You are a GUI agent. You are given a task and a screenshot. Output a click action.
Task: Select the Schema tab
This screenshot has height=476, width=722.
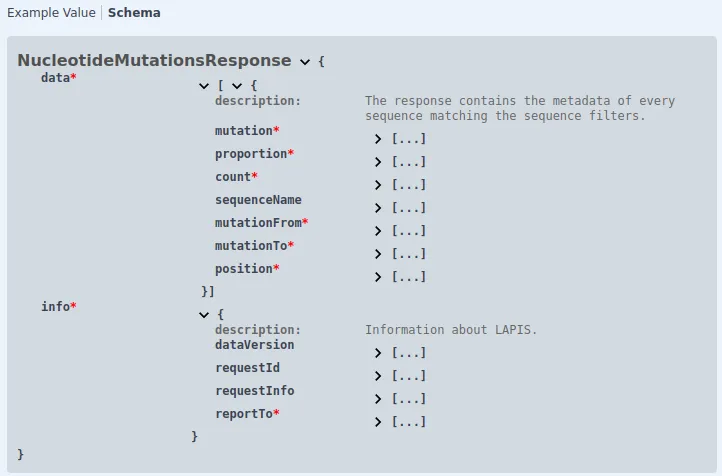[x=134, y=13]
